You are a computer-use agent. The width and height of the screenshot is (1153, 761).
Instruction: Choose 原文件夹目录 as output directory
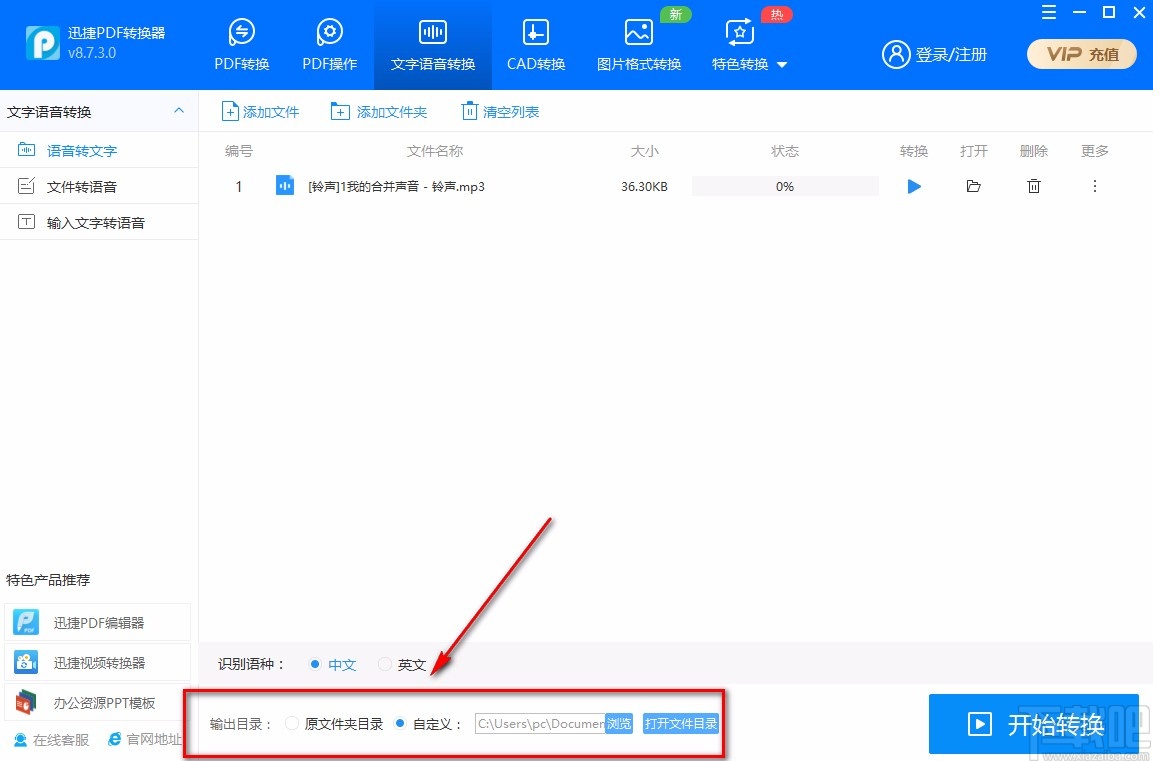coord(291,723)
